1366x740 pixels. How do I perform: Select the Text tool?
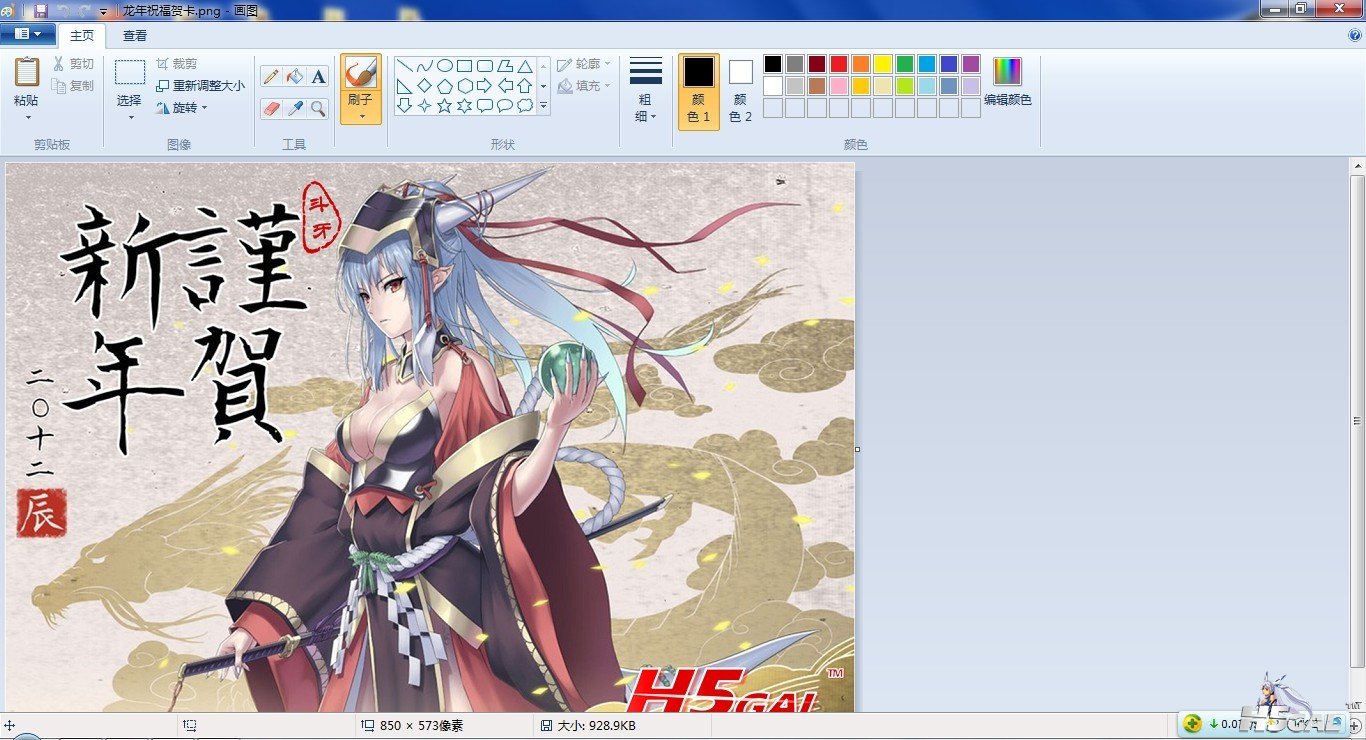point(318,77)
